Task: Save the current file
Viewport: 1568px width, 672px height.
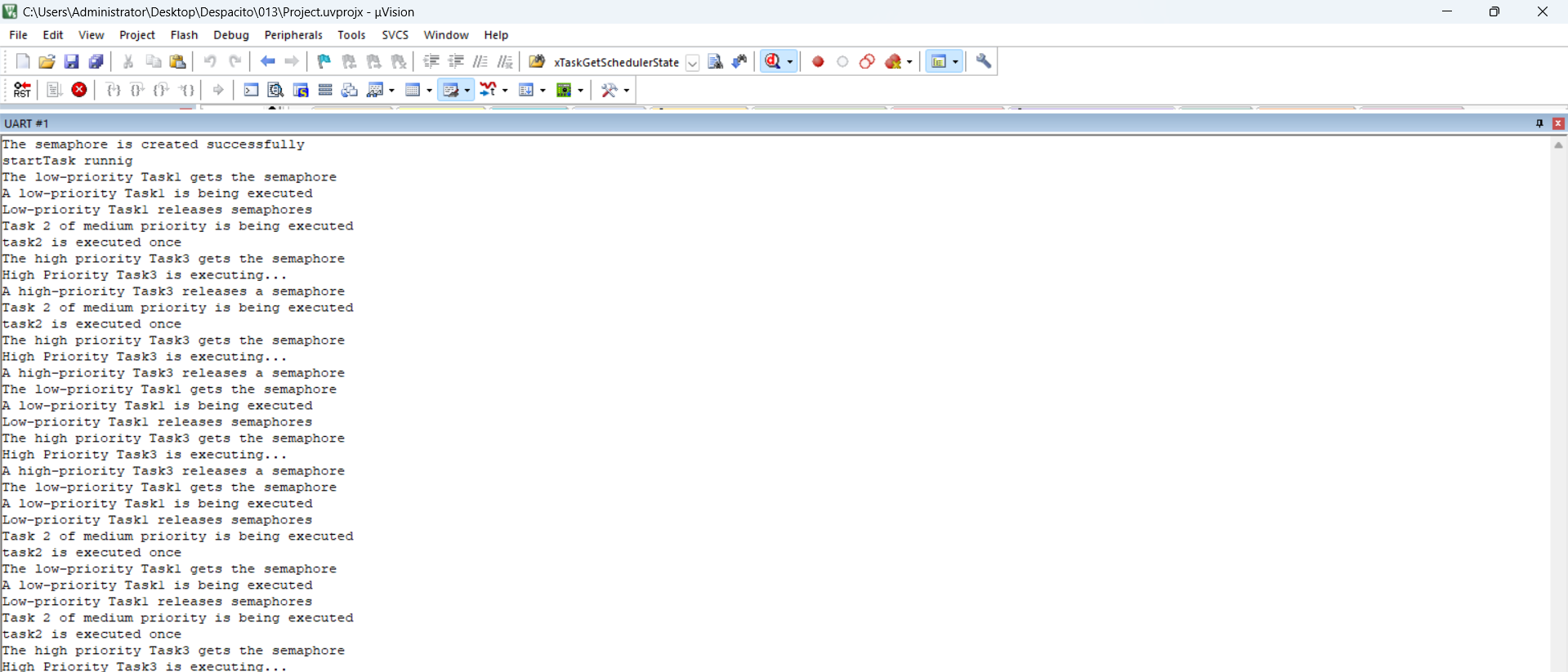Action: (71, 61)
